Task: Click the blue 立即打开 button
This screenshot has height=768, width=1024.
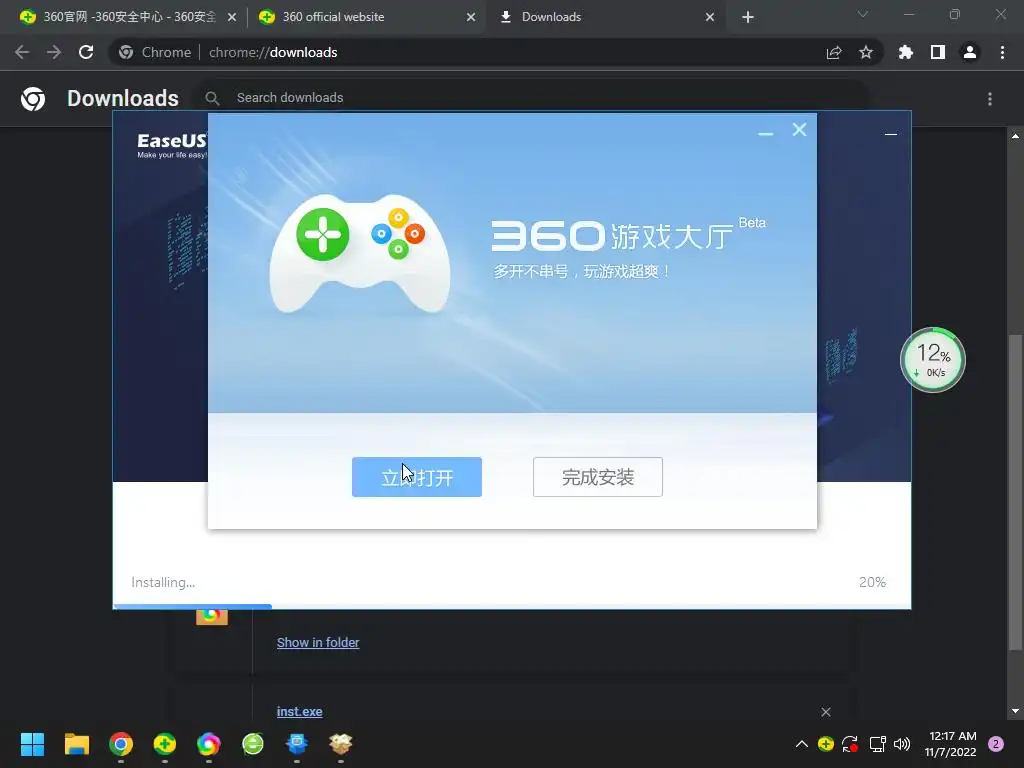Action: click(417, 477)
